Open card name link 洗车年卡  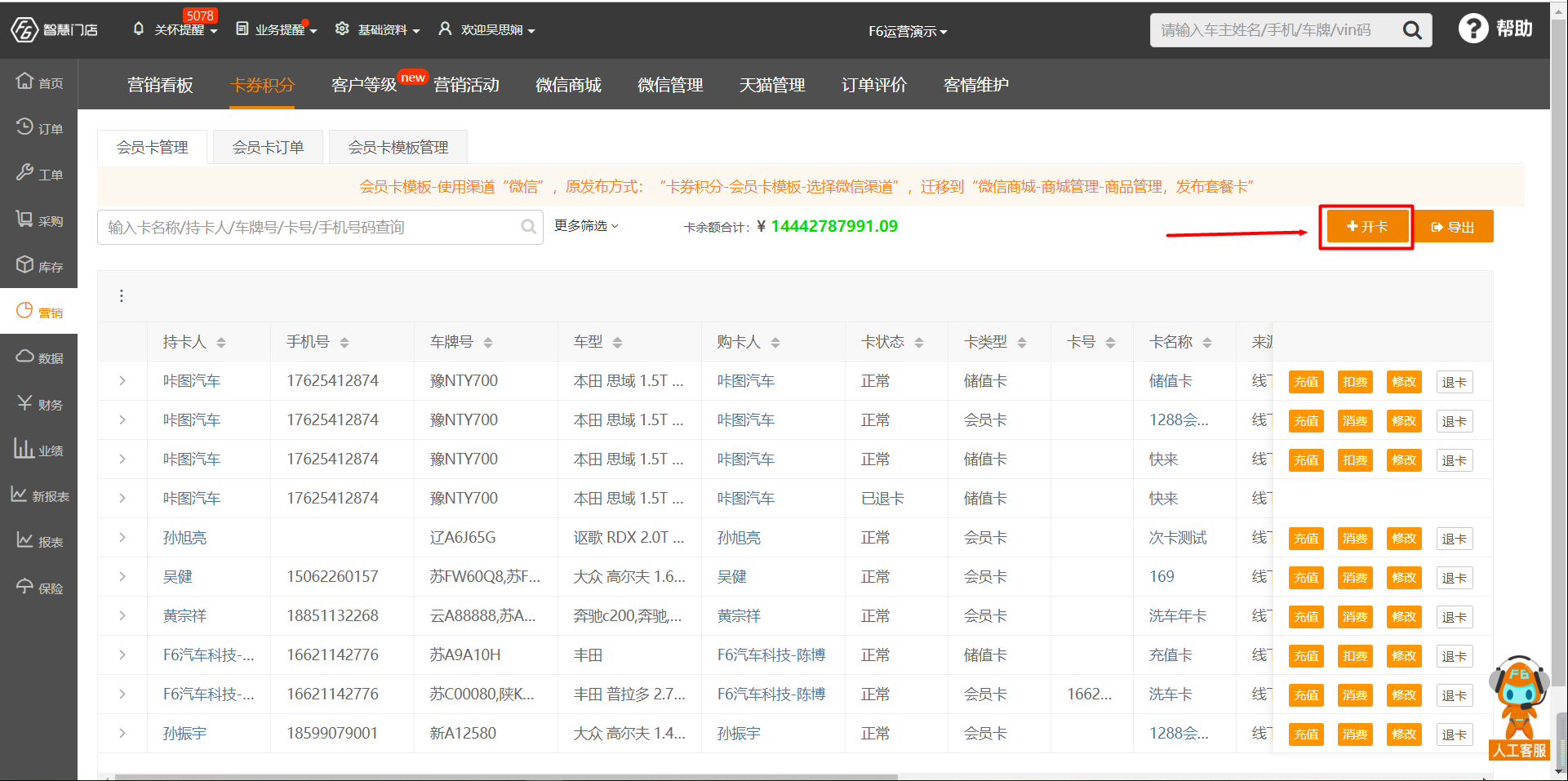tap(1178, 615)
